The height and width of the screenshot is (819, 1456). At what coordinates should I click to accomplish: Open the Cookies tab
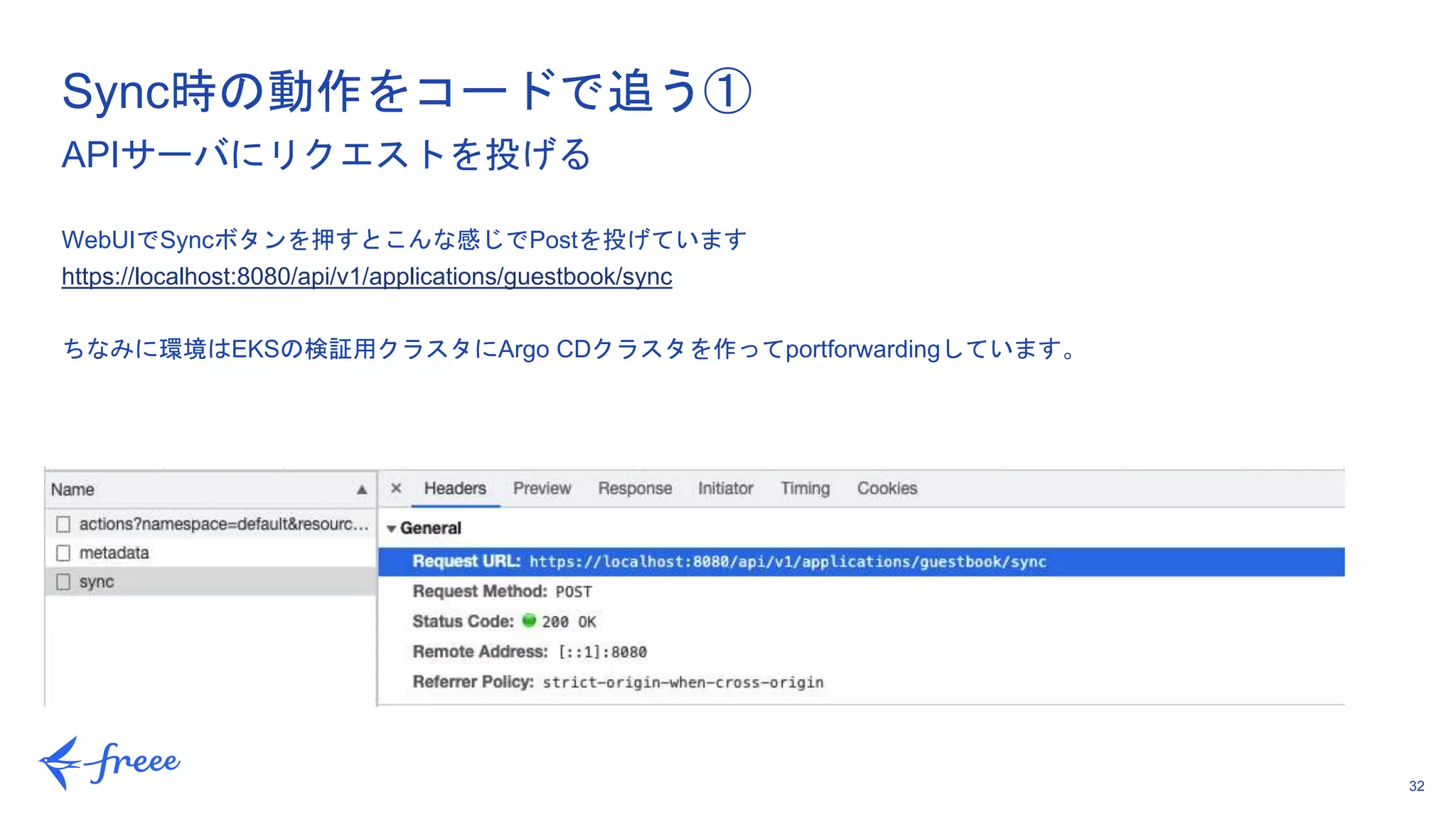tap(887, 488)
